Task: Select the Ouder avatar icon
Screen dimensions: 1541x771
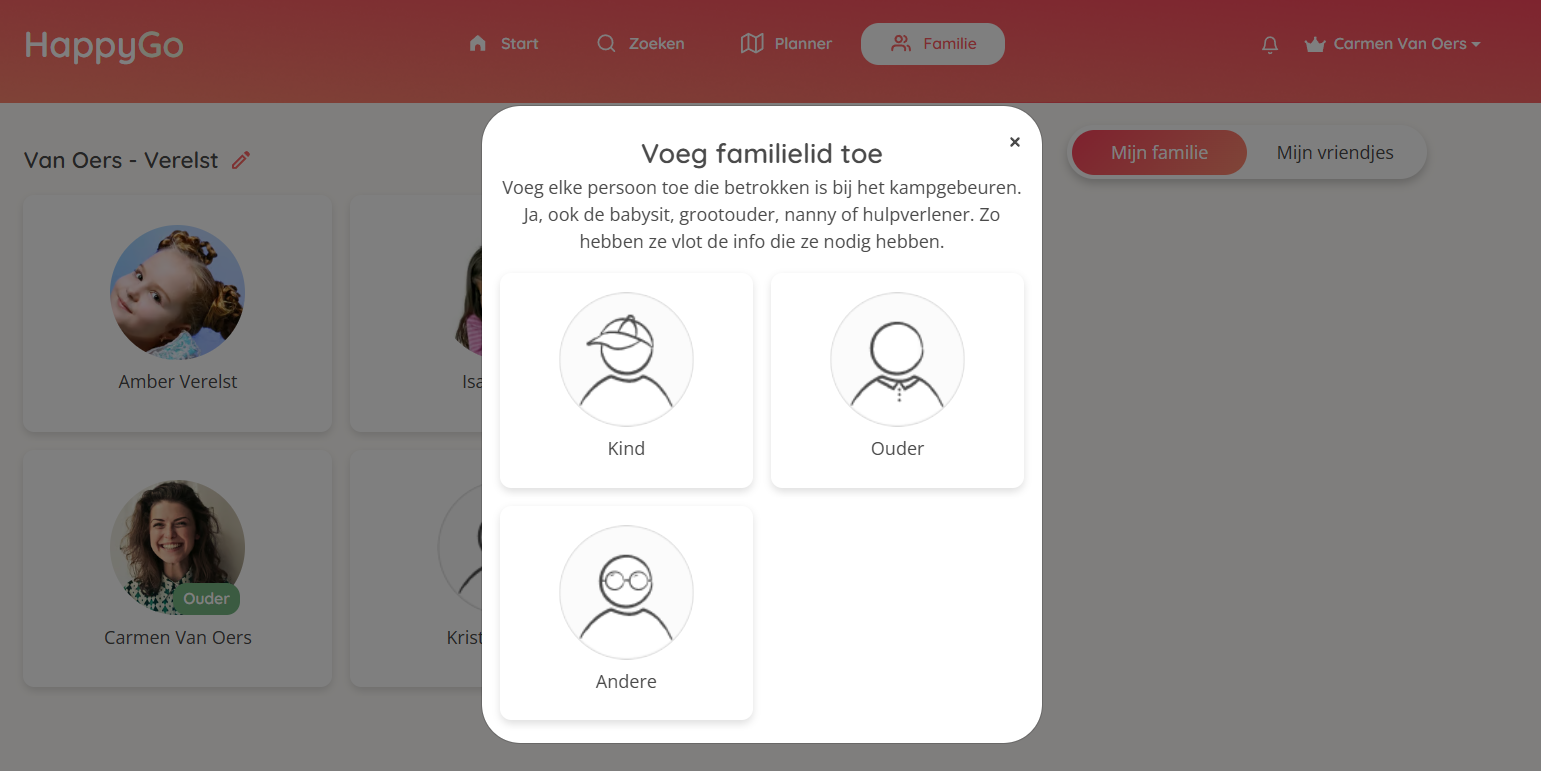Action: [897, 359]
